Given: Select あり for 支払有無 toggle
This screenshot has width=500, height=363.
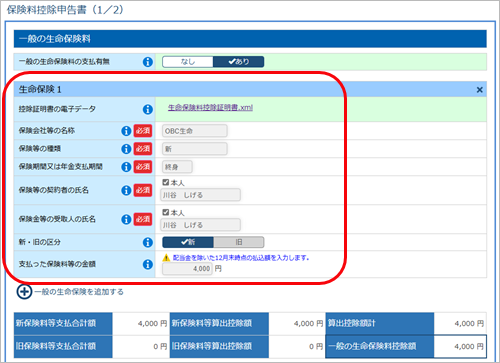Looking at the screenshot, I should pos(239,62).
